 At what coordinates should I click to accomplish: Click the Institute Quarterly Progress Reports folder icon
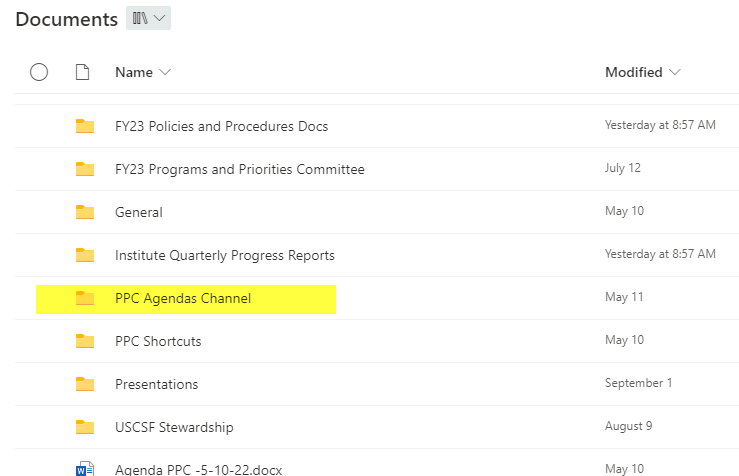[85, 255]
